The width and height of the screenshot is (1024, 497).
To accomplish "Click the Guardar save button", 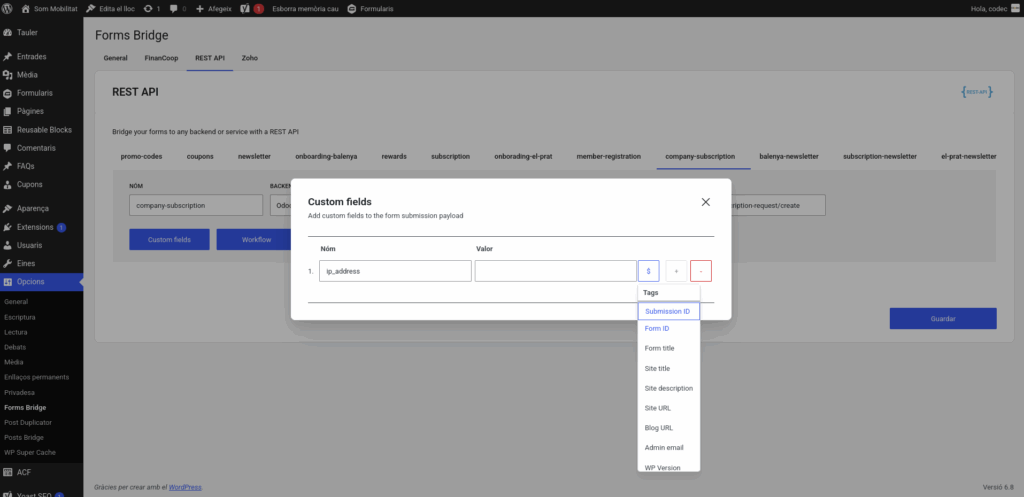I will pyautogui.click(x=943, y=319).
